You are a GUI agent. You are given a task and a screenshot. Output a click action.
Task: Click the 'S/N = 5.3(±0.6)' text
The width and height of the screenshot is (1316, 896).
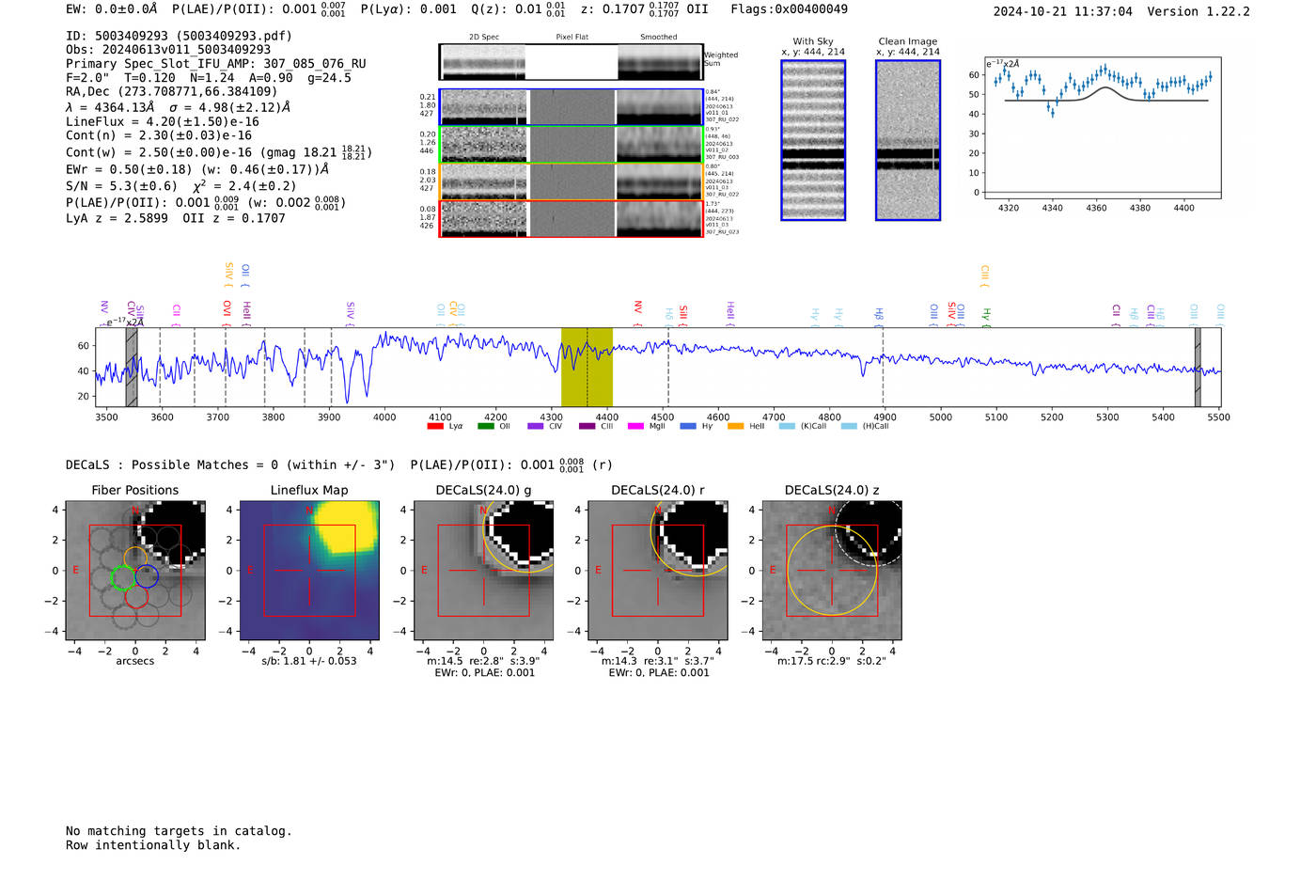(x=121, y=186)
